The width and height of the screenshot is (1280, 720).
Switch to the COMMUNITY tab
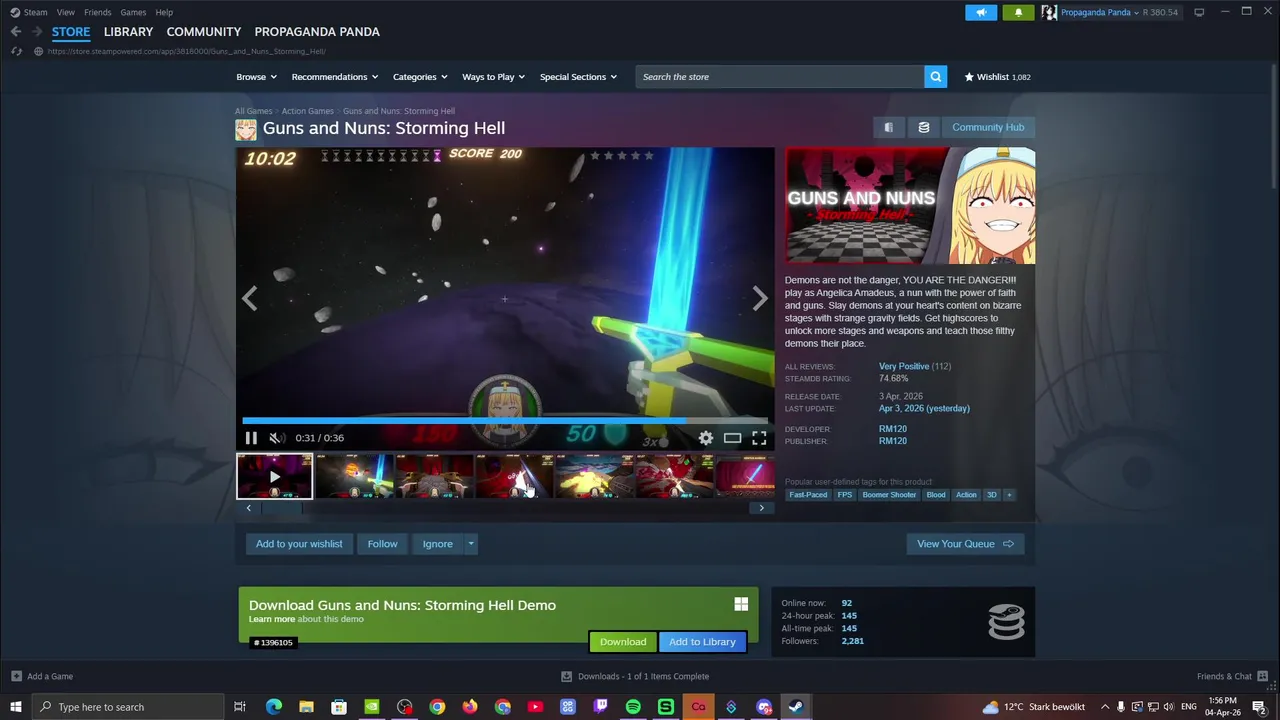[204, 32]
